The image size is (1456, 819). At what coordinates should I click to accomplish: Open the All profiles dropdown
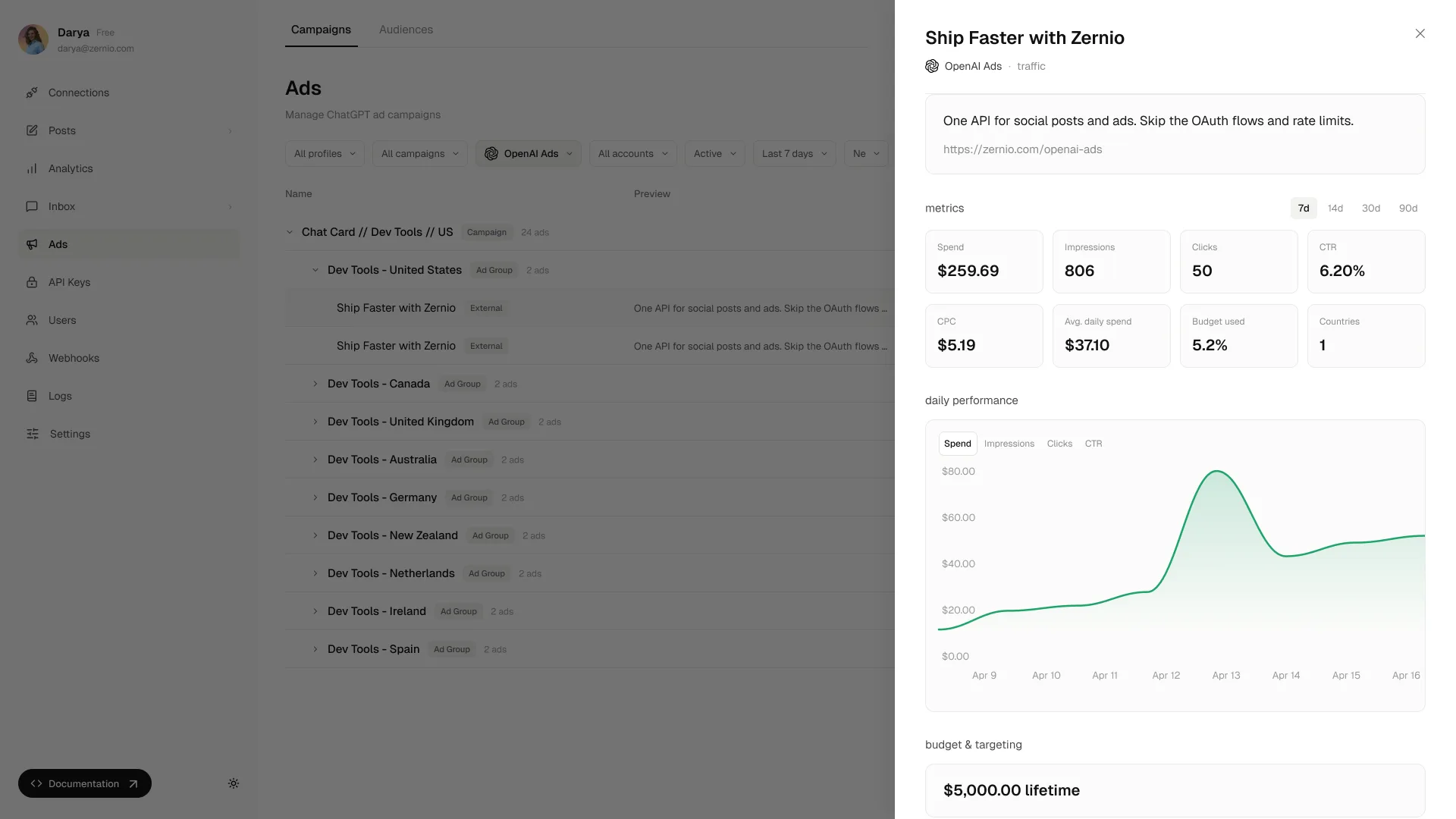(325, 153)
